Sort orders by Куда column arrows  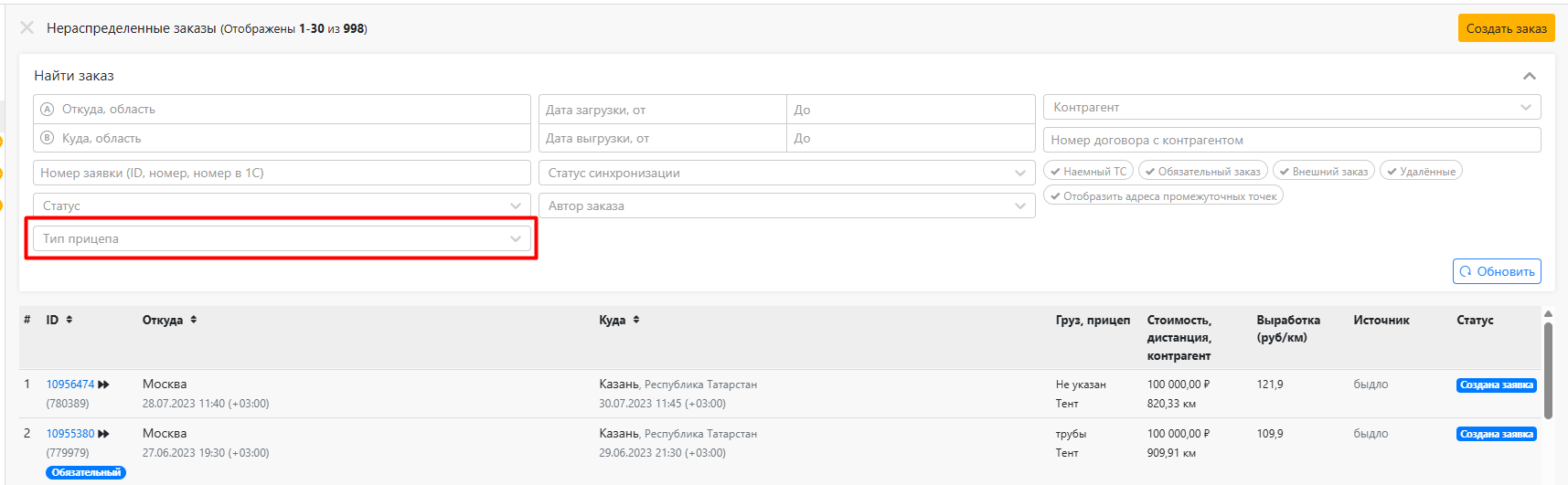(636, 320)
